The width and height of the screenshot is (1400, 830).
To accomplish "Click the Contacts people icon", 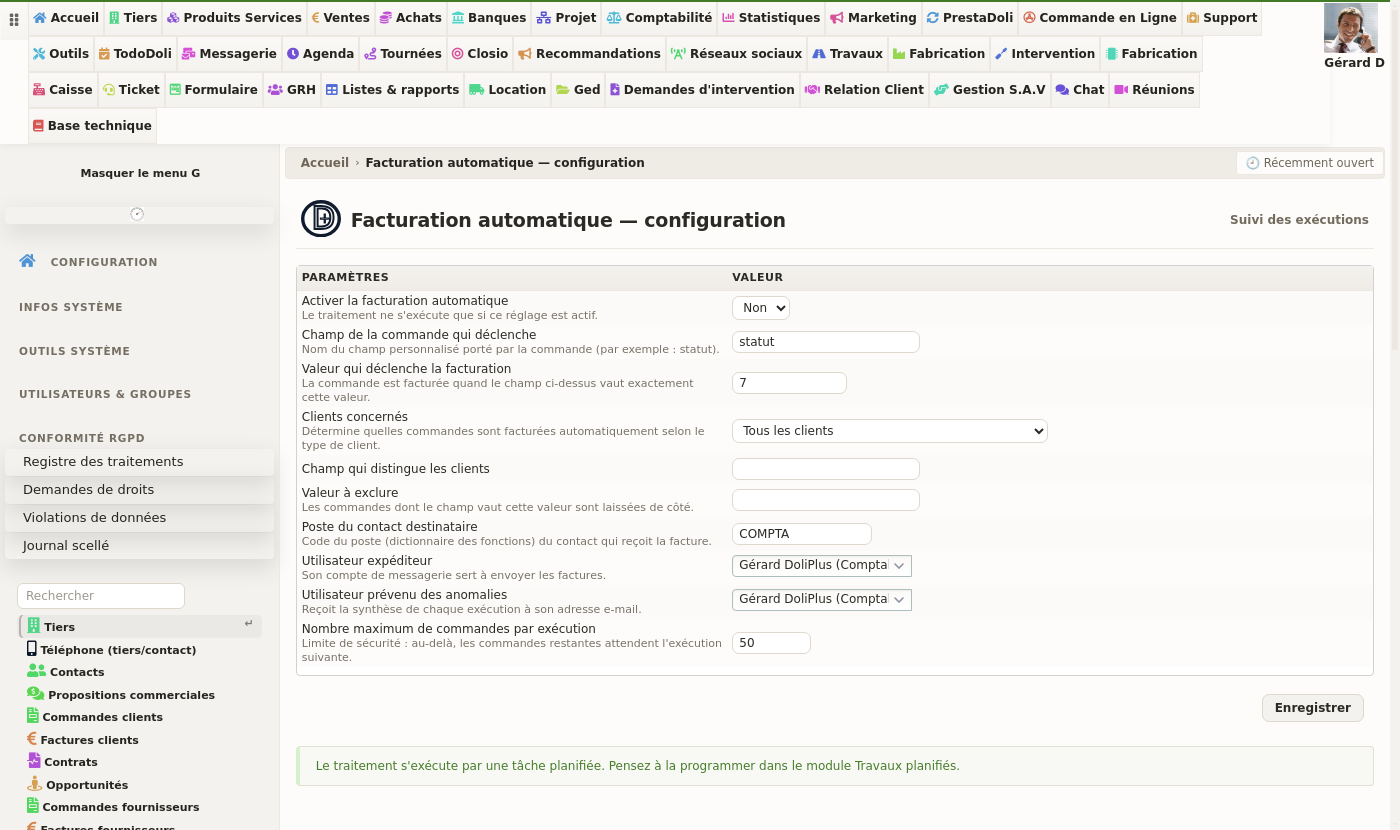I will pos(37,671).
